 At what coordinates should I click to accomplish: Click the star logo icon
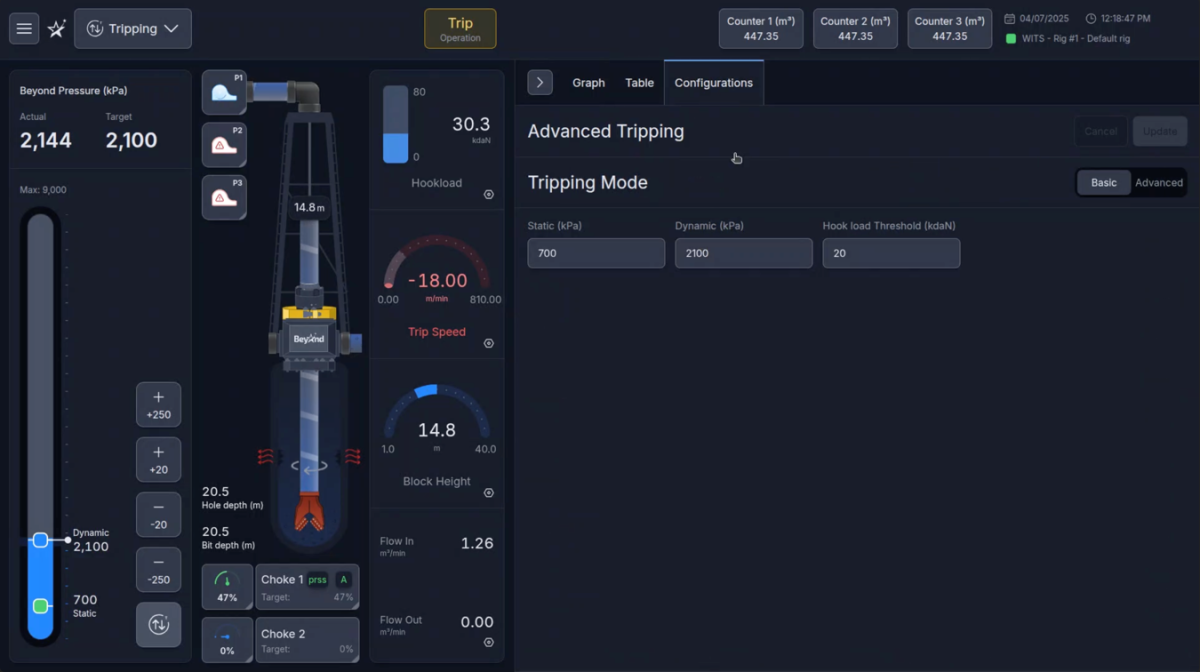point(57,29)
